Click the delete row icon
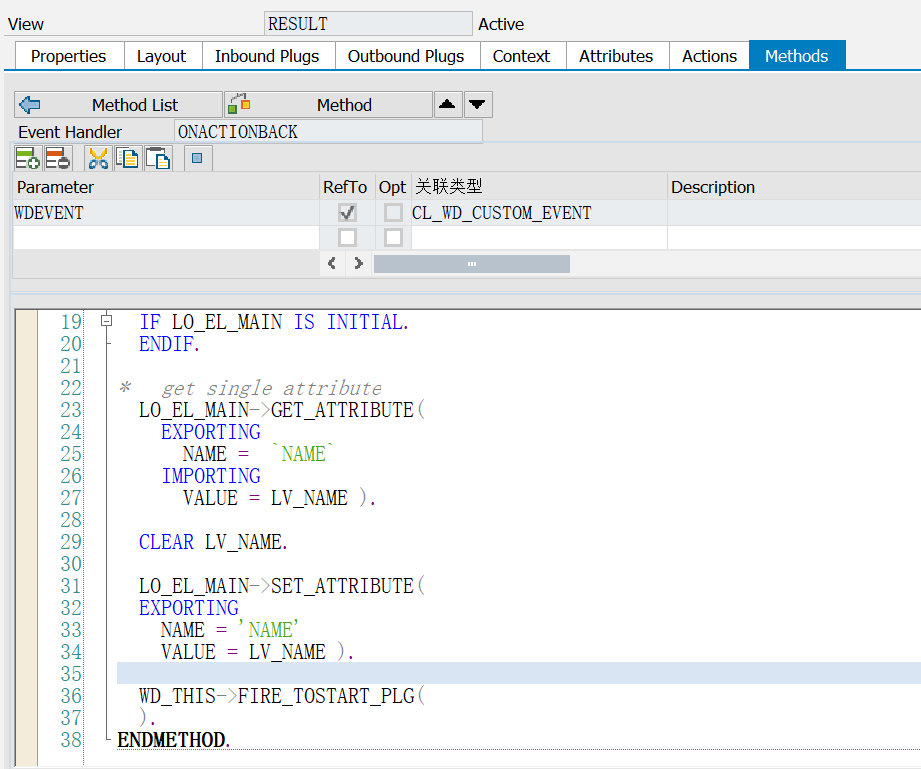This screenshot has height=769, width=921. pyautogui.click(x=58, y=158)
